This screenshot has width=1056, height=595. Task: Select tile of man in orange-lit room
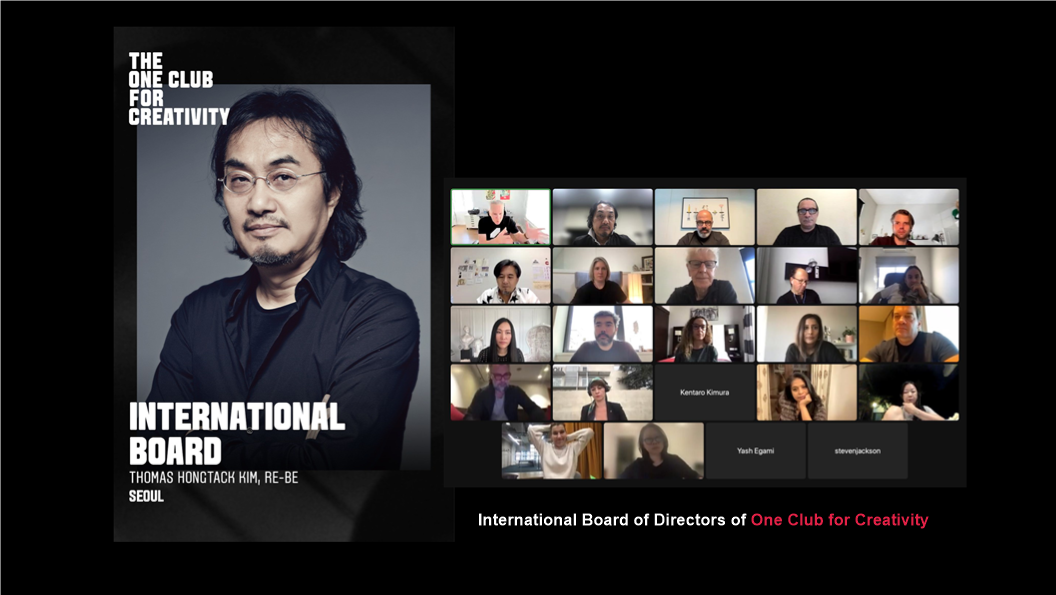pos(909,334)
